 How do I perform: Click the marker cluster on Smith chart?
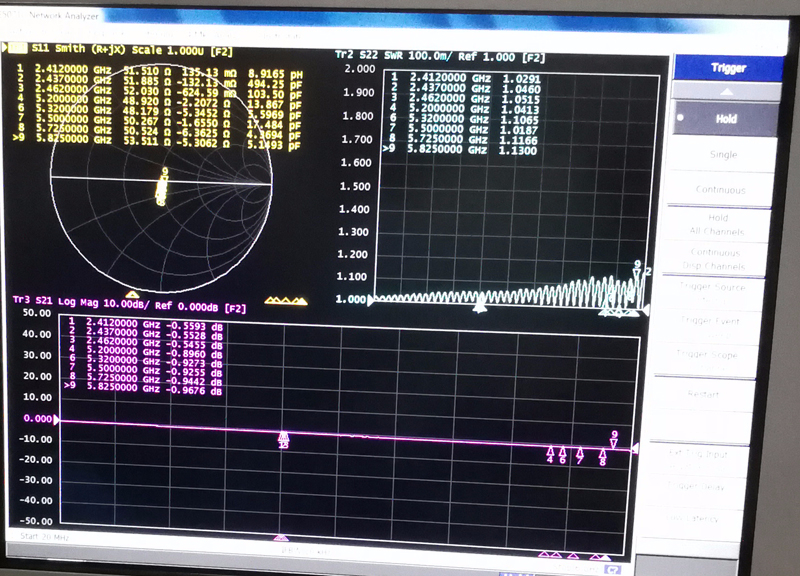[161, 186]
